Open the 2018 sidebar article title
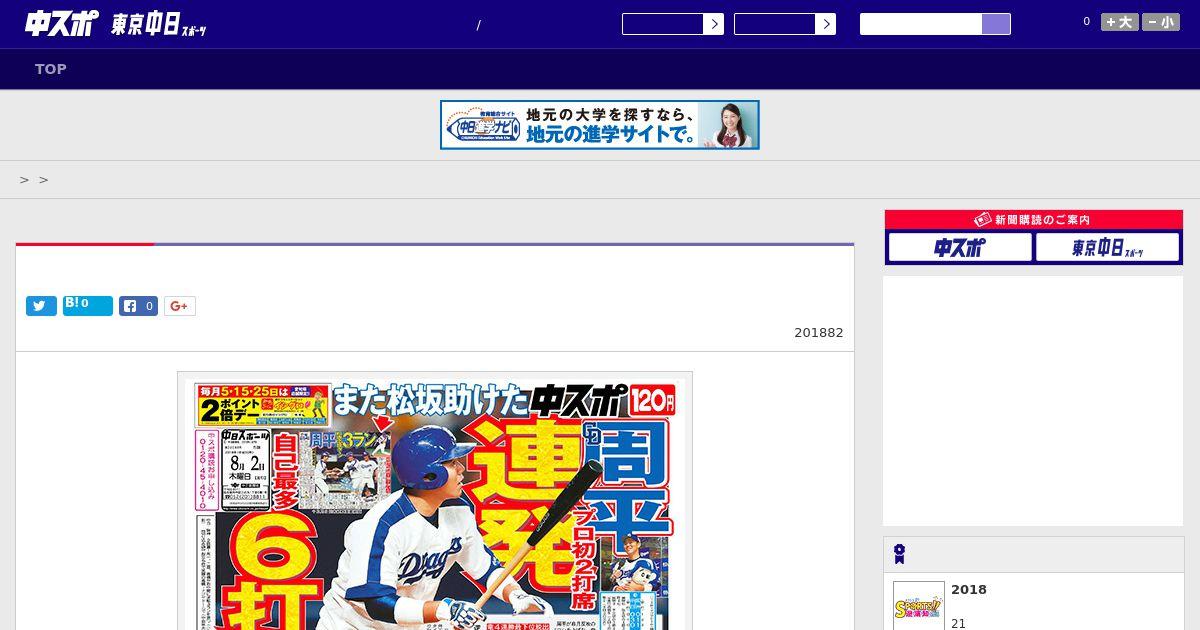The height and width of the screenshot is (630, 1200). click(x=969, y=590)
